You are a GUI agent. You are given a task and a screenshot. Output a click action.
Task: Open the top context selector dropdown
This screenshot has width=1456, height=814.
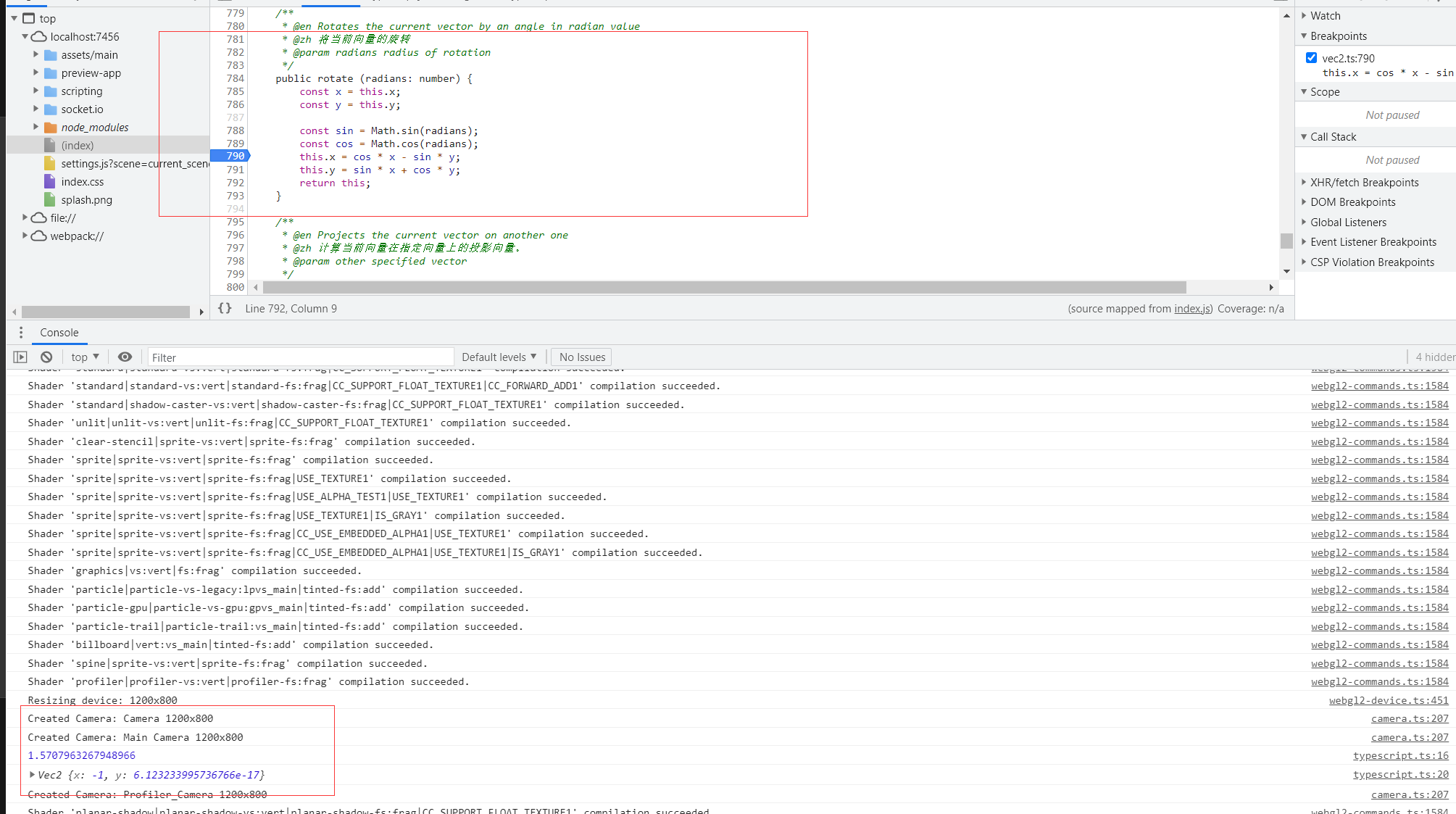[85, 357]
